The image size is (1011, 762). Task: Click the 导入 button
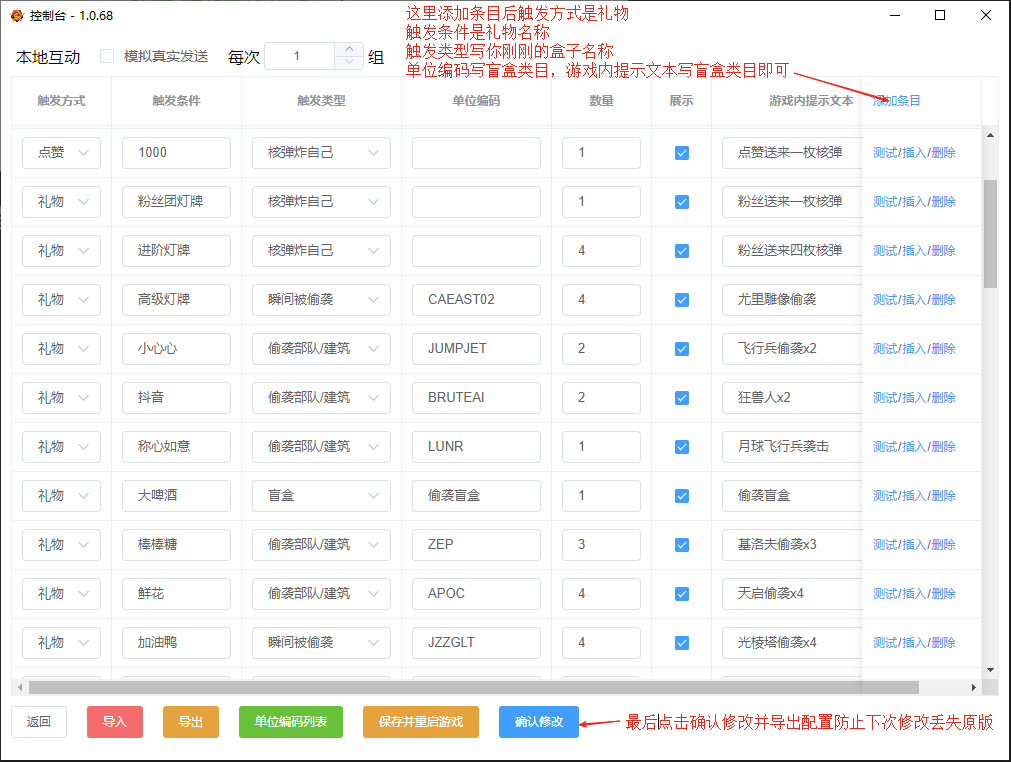click(x=114, y=722)
